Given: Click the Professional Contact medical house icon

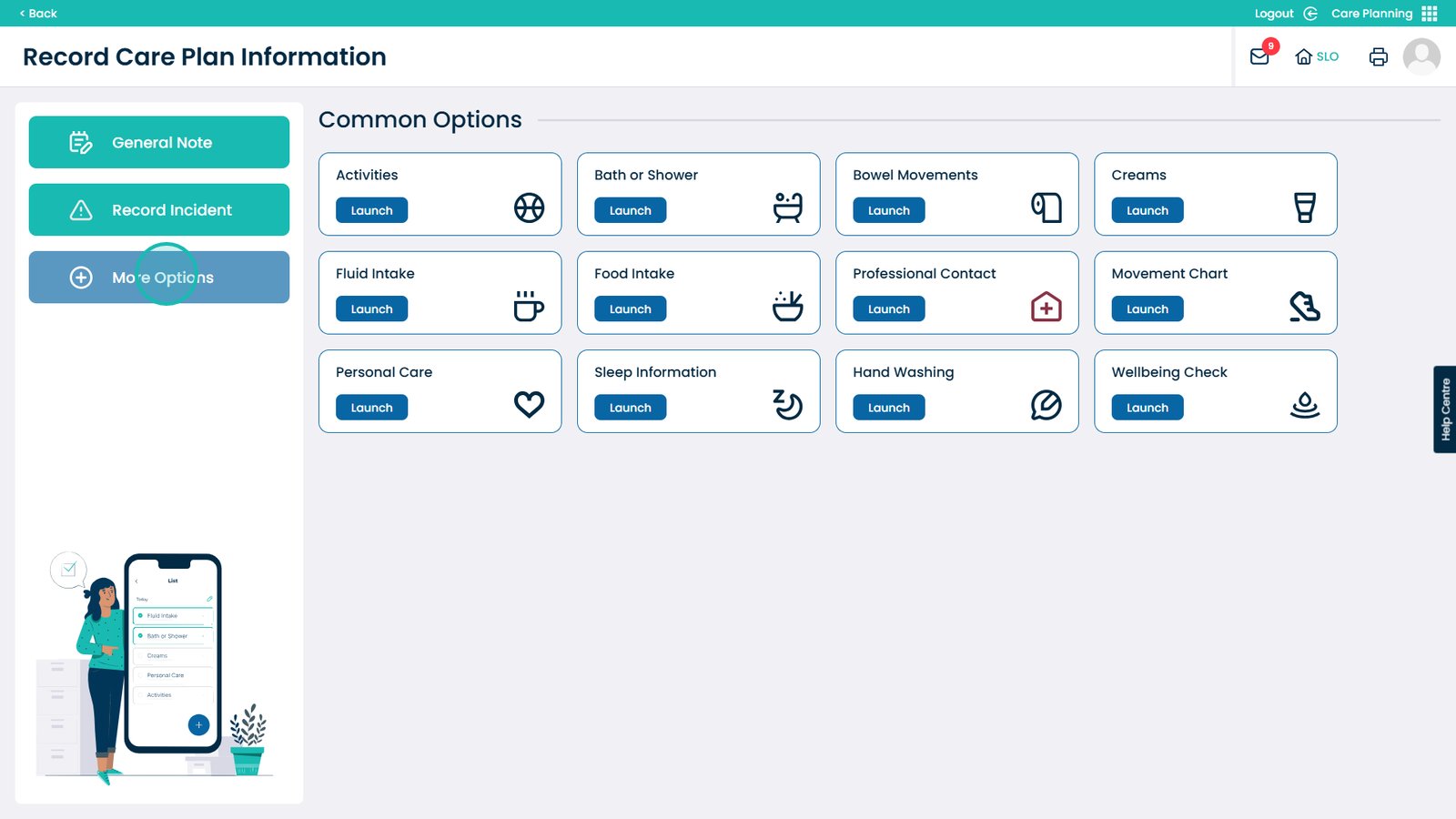Looking at the screenshot, I should tap(1046, 307).
